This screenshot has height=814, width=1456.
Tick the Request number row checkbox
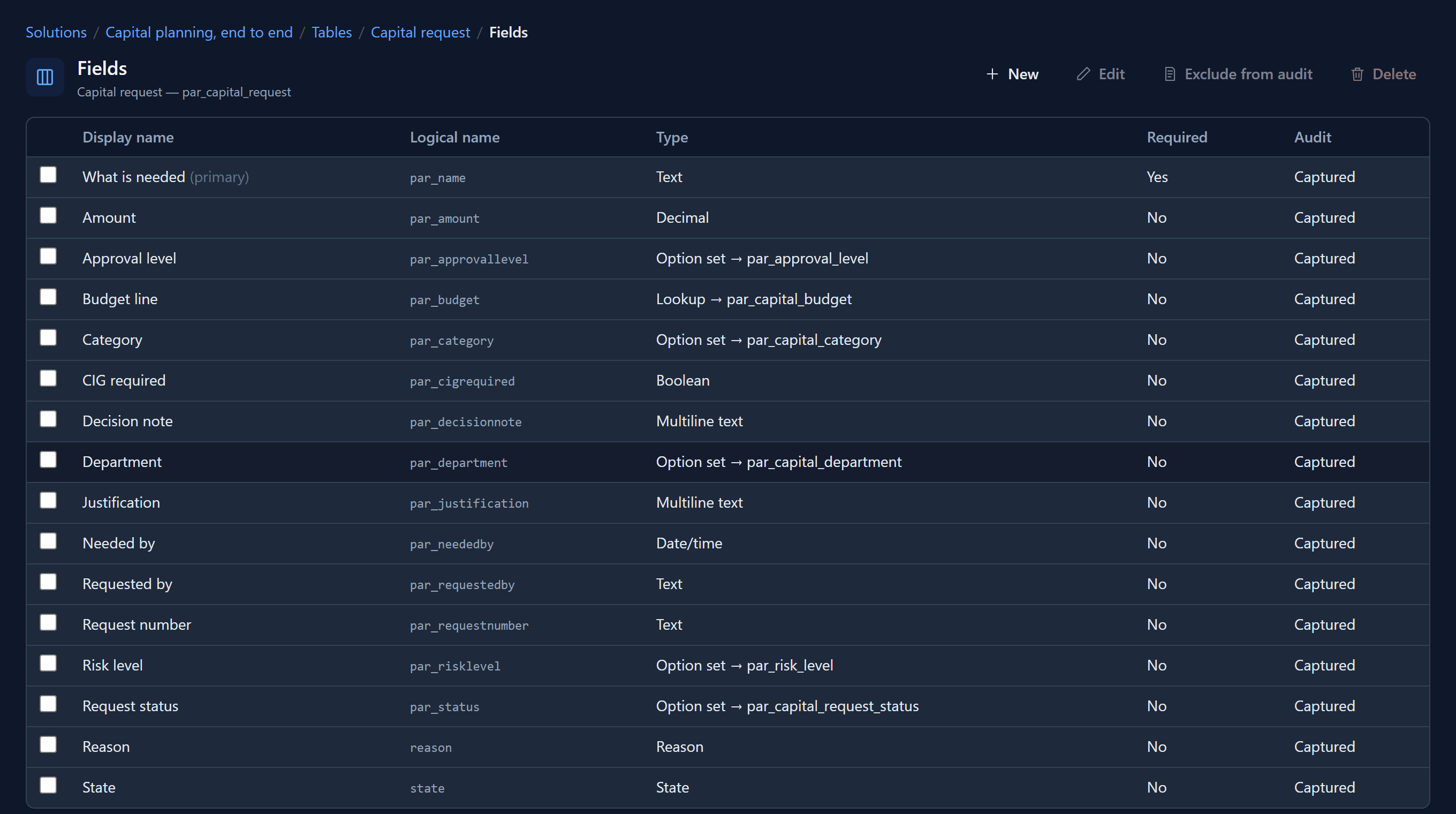pos(48,622)
